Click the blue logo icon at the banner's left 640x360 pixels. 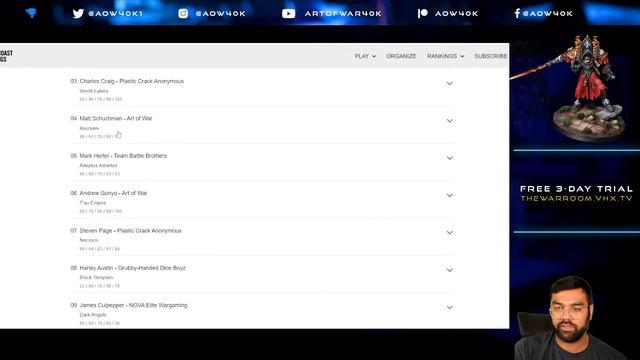pos(31,13)
